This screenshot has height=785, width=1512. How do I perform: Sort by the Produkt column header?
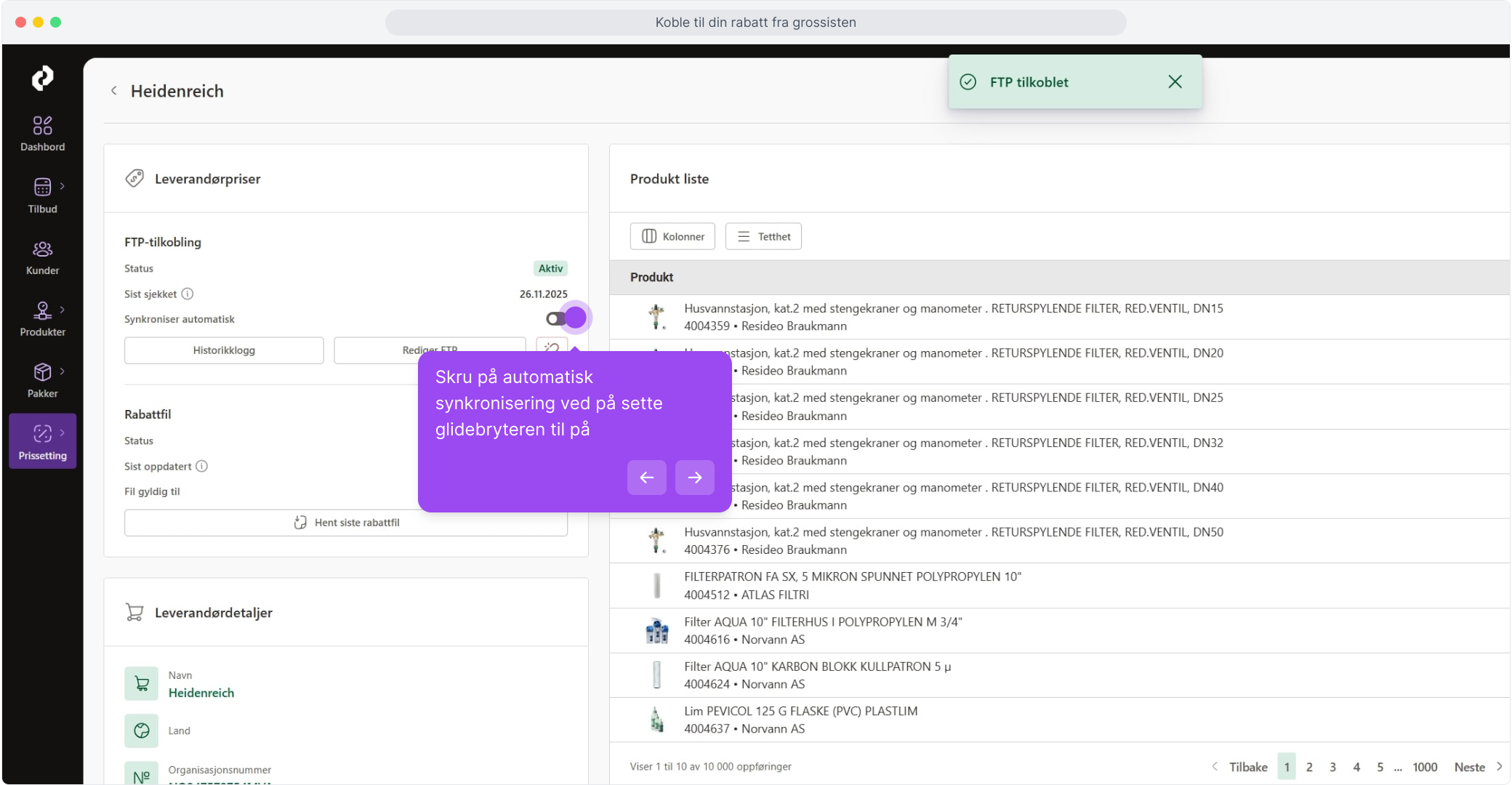click(x=651, y=277)
